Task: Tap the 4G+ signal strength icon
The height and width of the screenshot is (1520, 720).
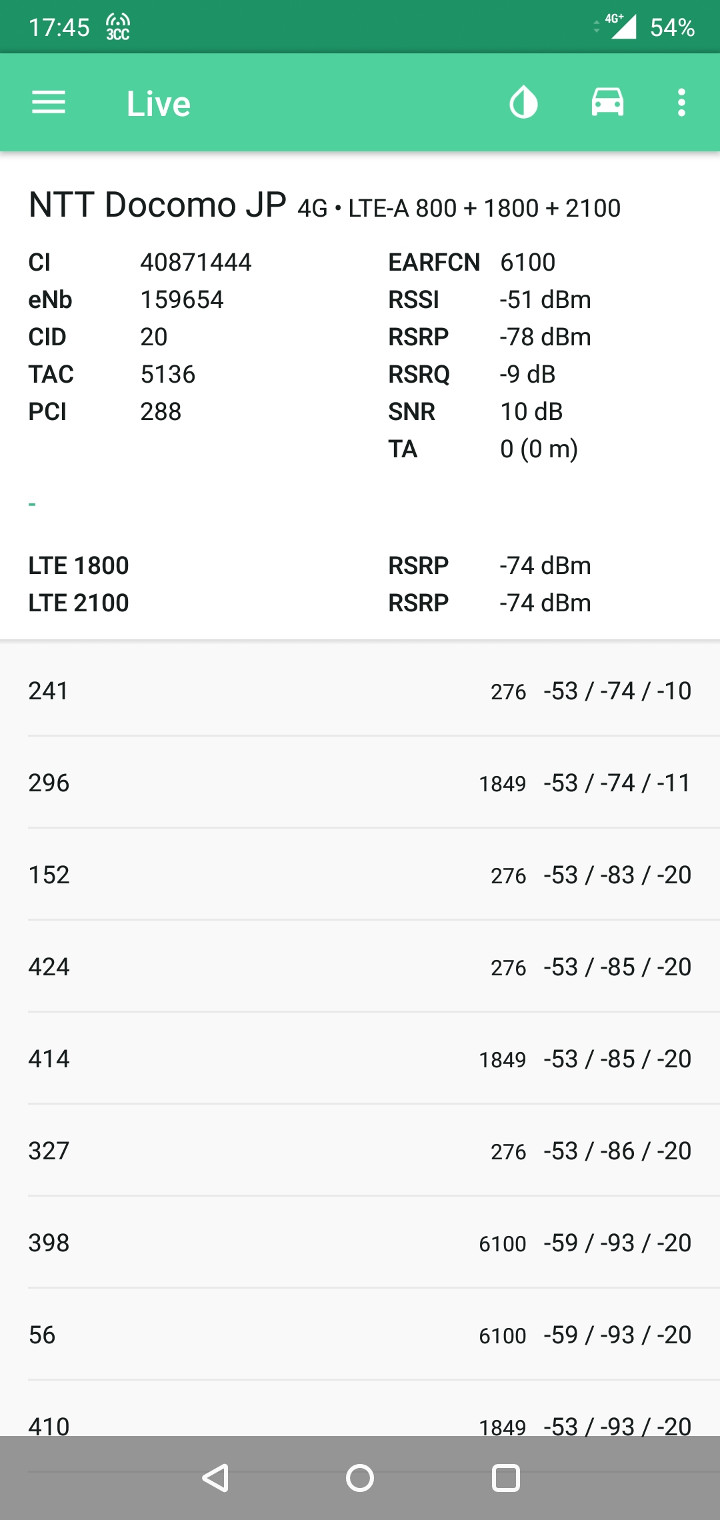Action: point(620,27)
